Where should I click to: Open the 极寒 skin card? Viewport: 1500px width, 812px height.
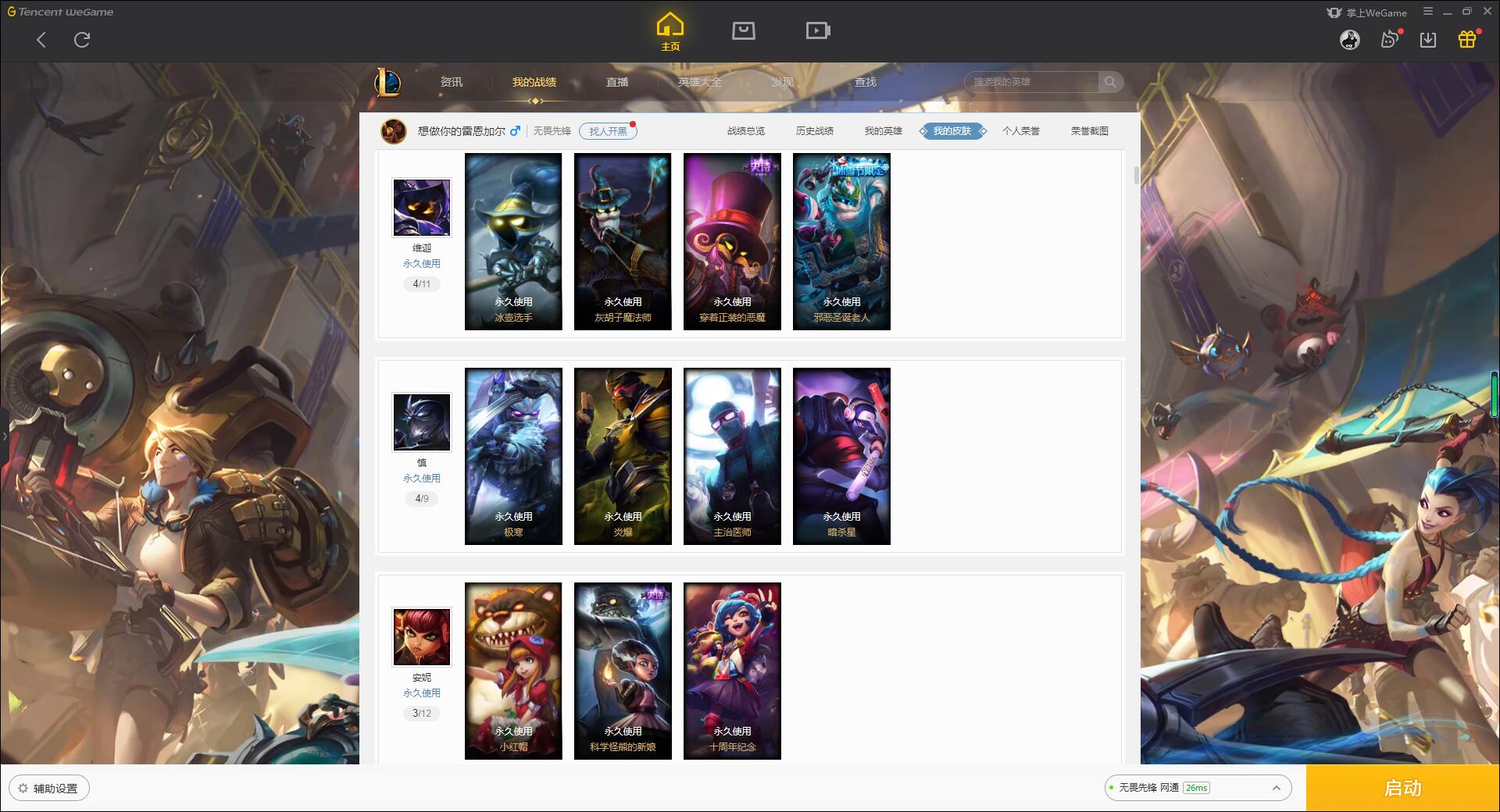[513, 456]
